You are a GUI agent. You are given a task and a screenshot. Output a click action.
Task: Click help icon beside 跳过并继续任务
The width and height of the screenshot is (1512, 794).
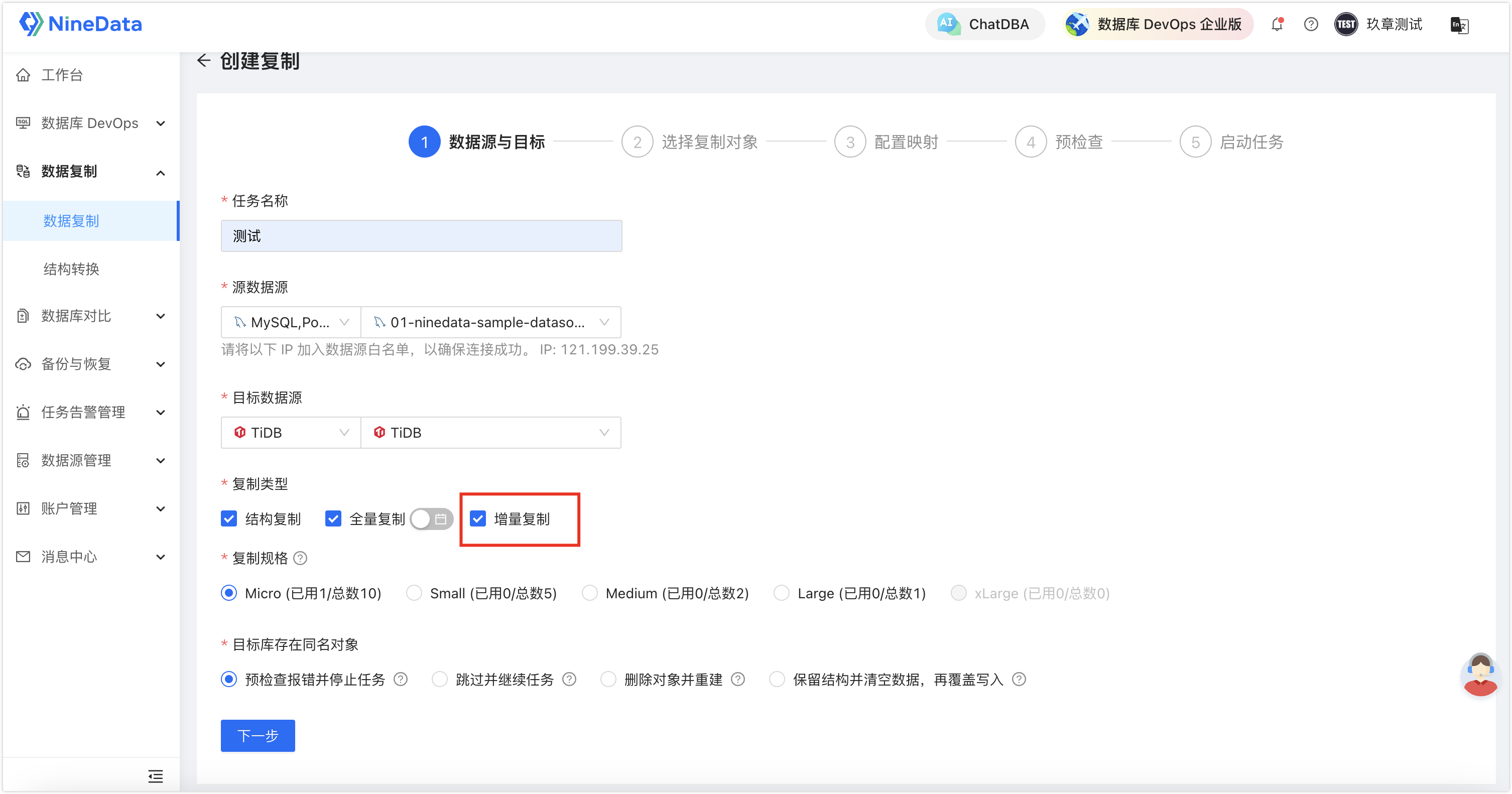pos(569,680)
